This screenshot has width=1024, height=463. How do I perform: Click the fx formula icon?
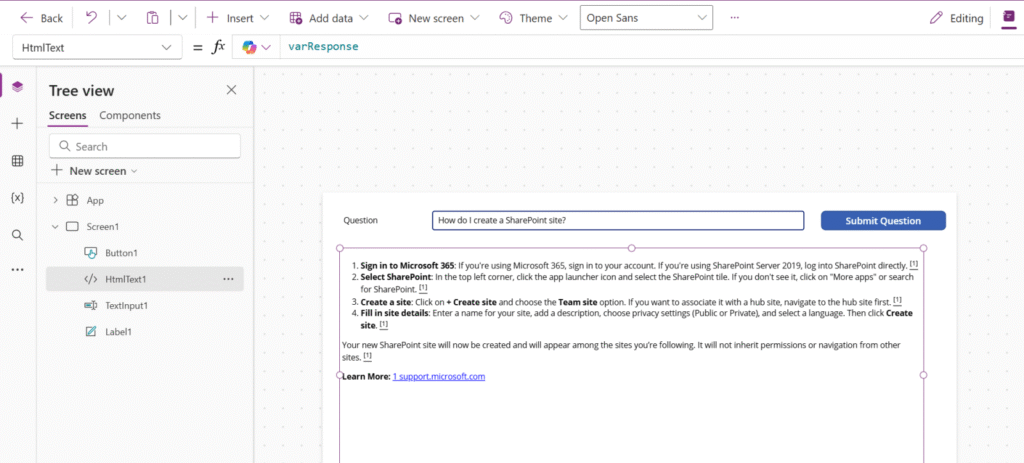[x=218, y=47]
